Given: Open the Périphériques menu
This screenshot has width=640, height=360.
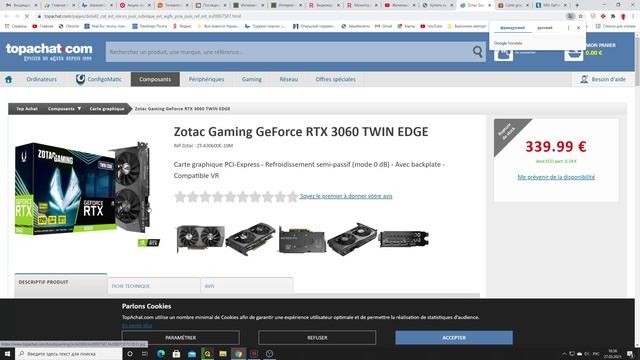Looking at the screenshot, I should tap(206, 79).
